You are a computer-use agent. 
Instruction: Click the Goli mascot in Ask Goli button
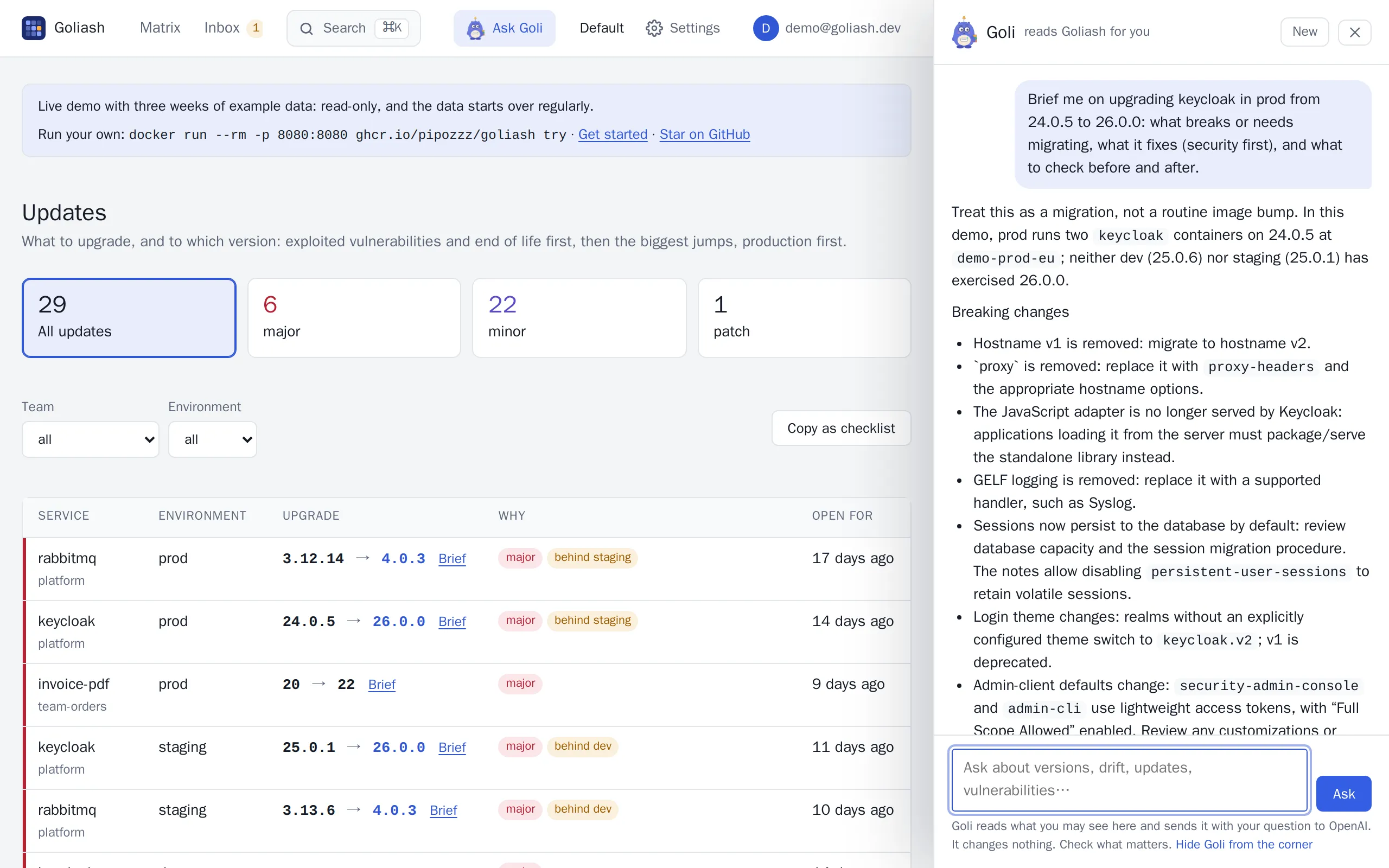[x=475, y=28]
